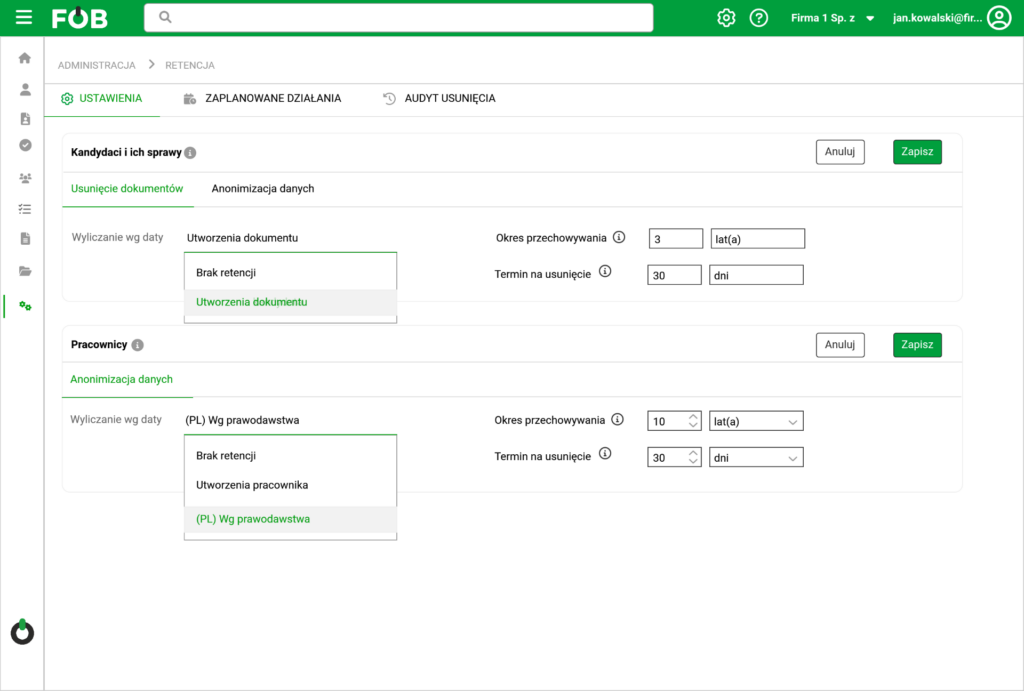Open the checkmark circle sidebar icon
Viewport: 1024px width, 691px height.
tap(25, 145)
